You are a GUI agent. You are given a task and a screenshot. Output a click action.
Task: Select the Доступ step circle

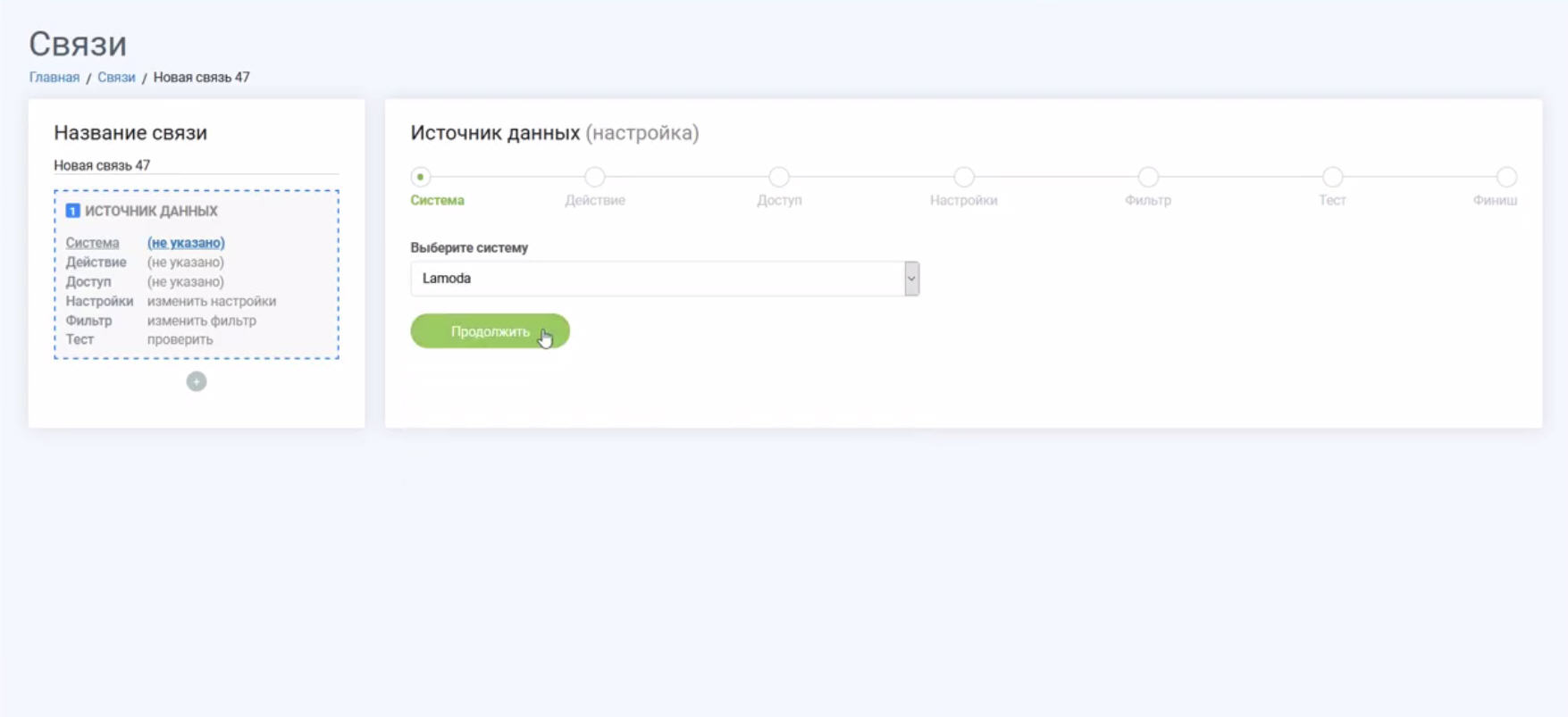pyautogui.click(x=779, y=177)
